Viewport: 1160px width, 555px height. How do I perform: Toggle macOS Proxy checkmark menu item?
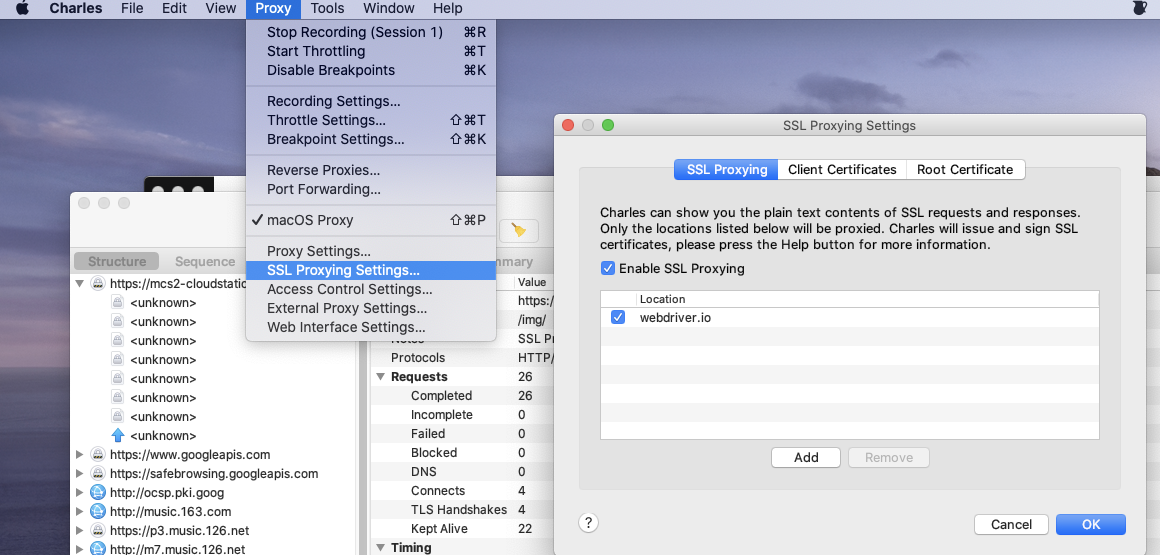(371, 220)
